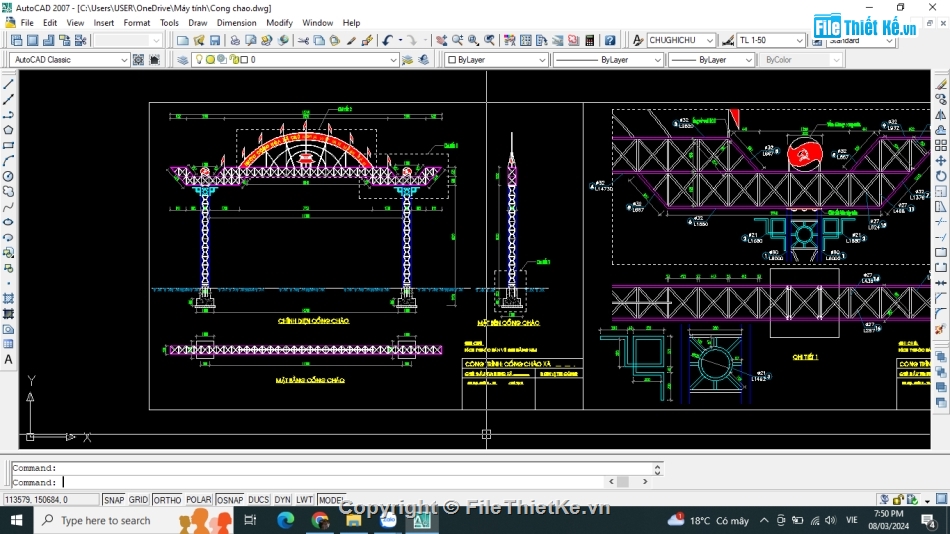
Task: Click the Open file icon
Action: pyautogui.click(x=199, y=41)
